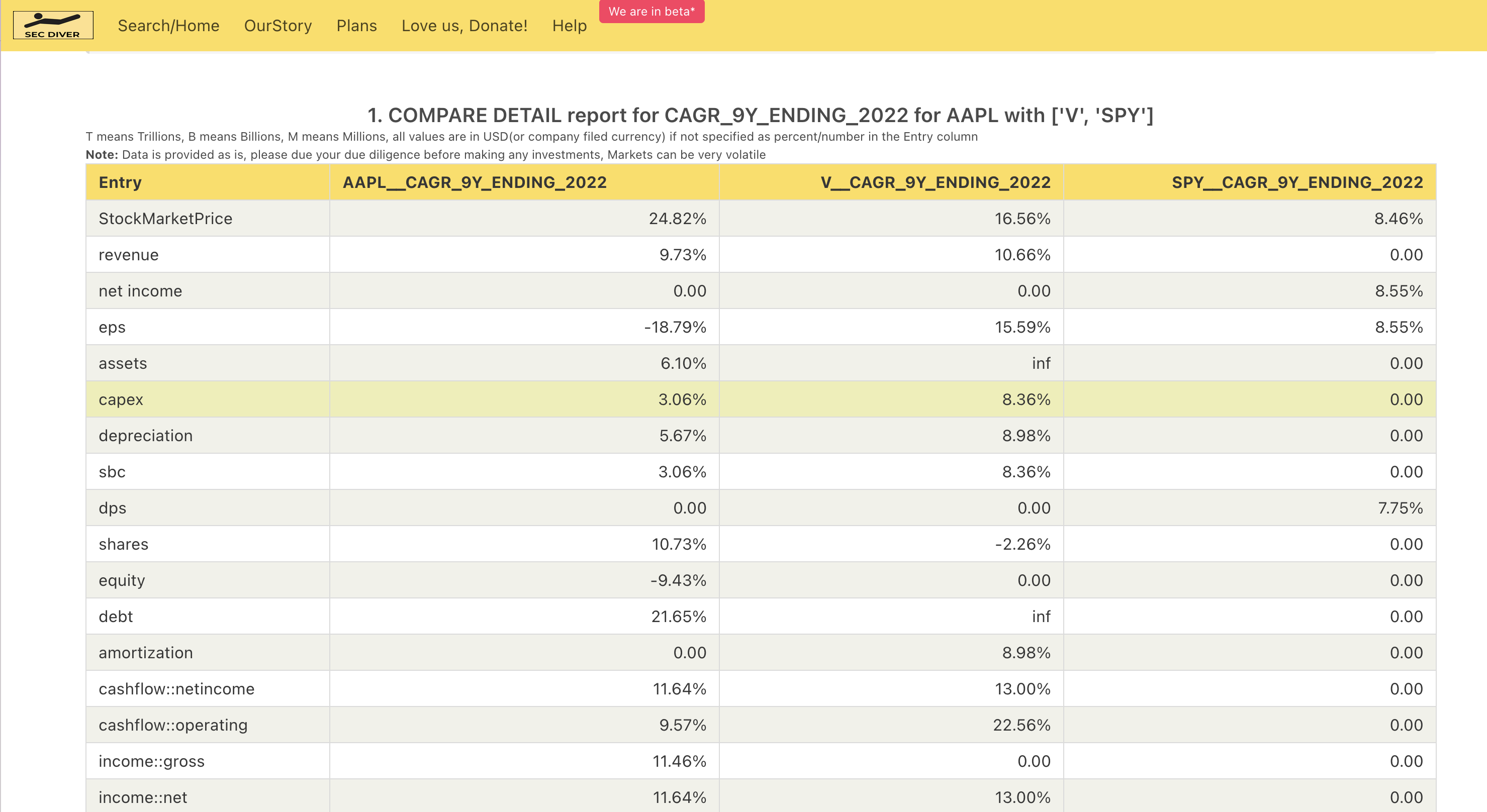Click AAPL income::gross value 11.46%
Screen dimensions: 1487x812
[x=680, y=761]
